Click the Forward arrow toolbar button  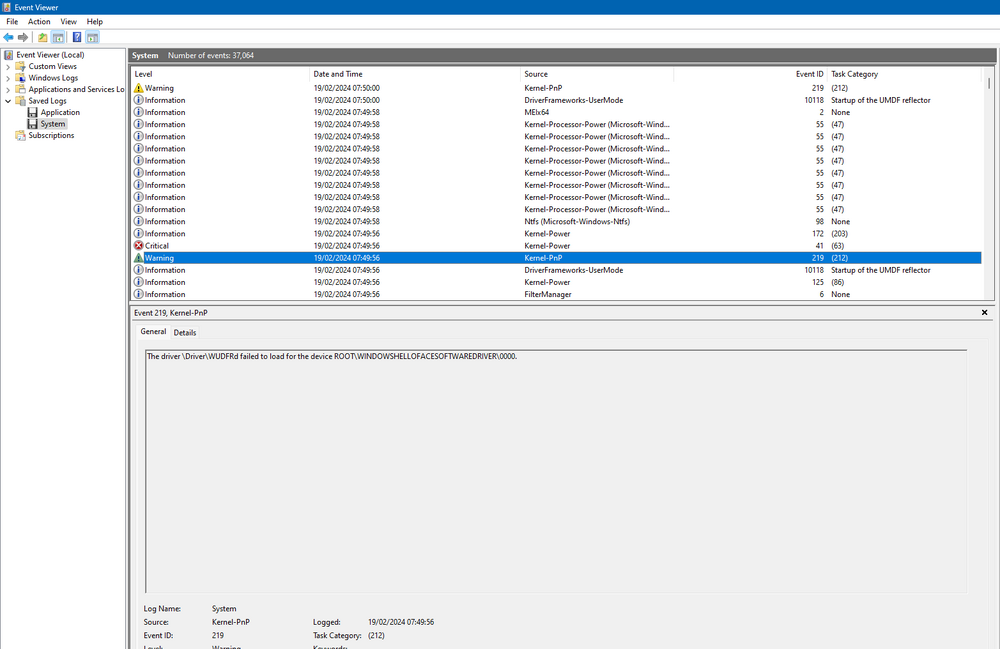pyautogui.click(x=23, y=38)
